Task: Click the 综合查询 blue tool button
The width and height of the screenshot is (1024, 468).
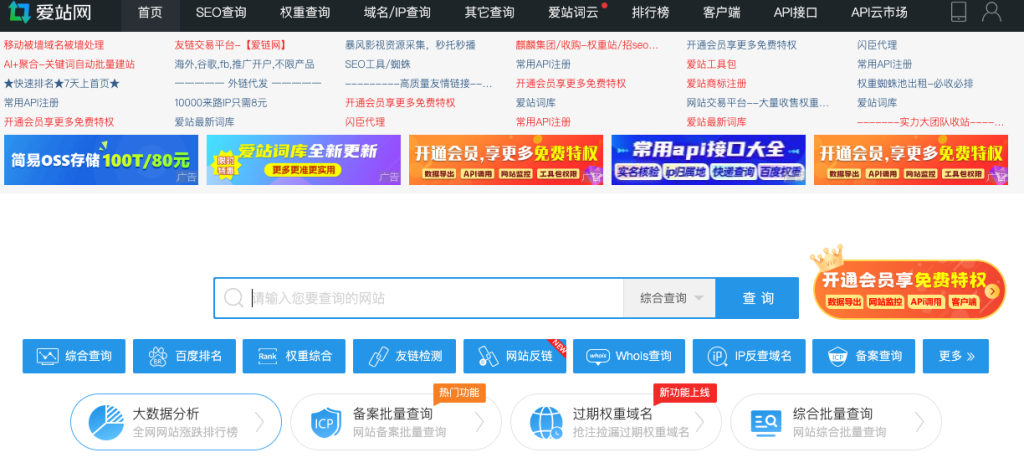Action: [x=74, y=356]
